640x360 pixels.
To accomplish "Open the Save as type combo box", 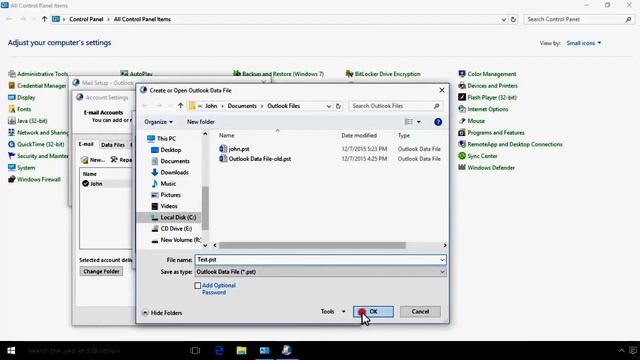I will 320,272.
